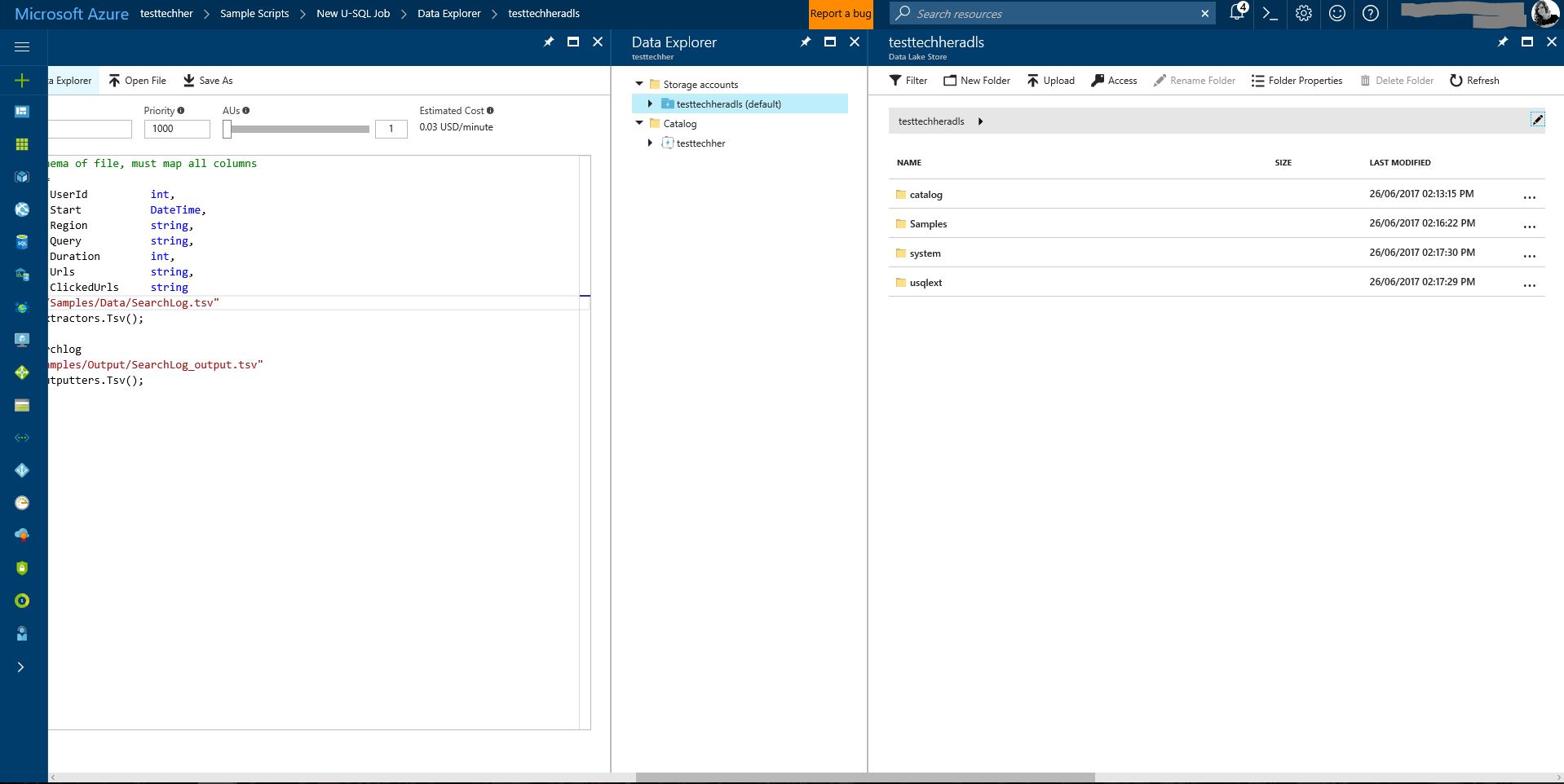1564x784 pixels.
Task: Open App Services globe icon in sidebar
Action: (x=22, y=209)
